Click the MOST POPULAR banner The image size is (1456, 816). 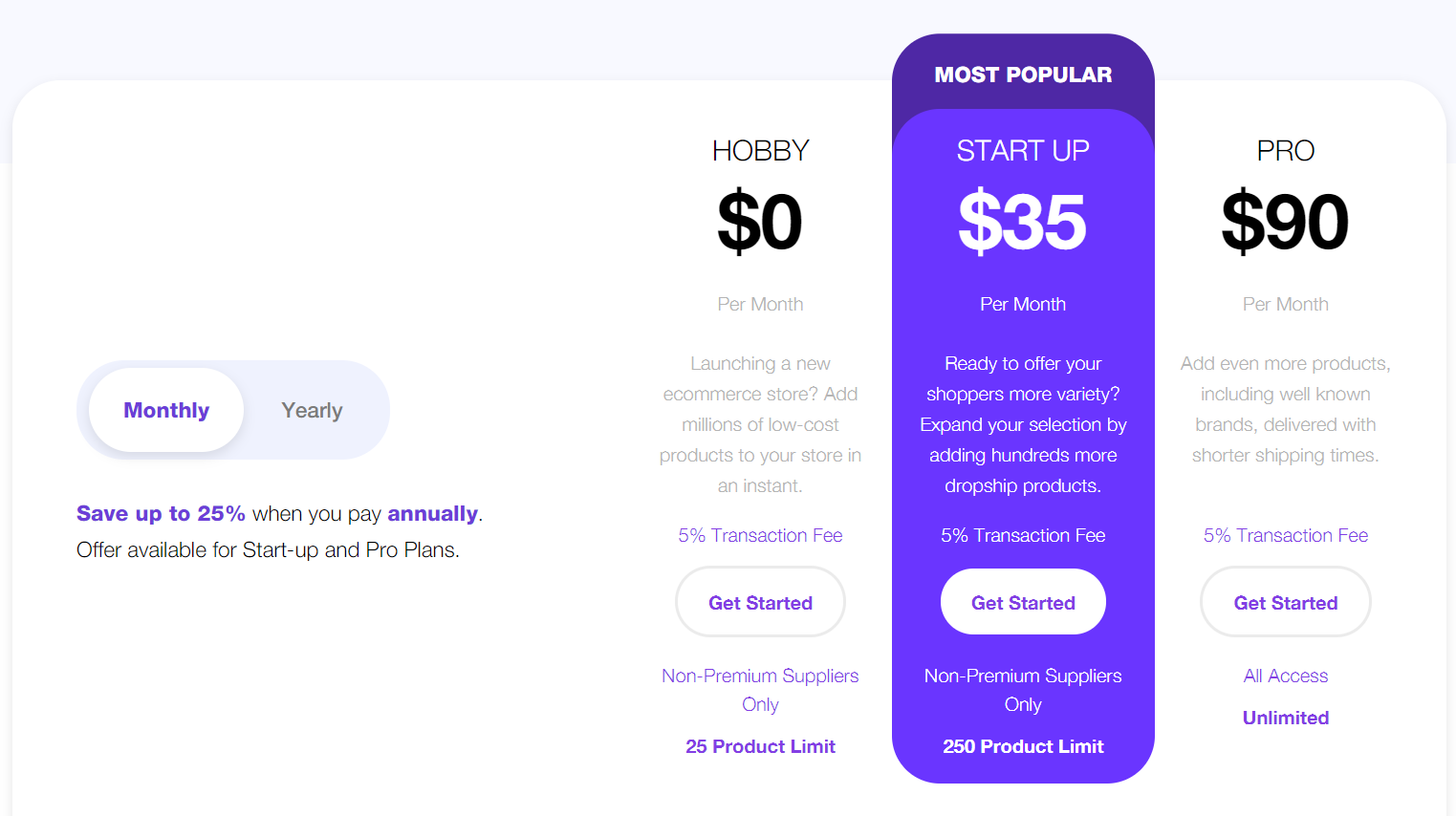point(1023,75)
